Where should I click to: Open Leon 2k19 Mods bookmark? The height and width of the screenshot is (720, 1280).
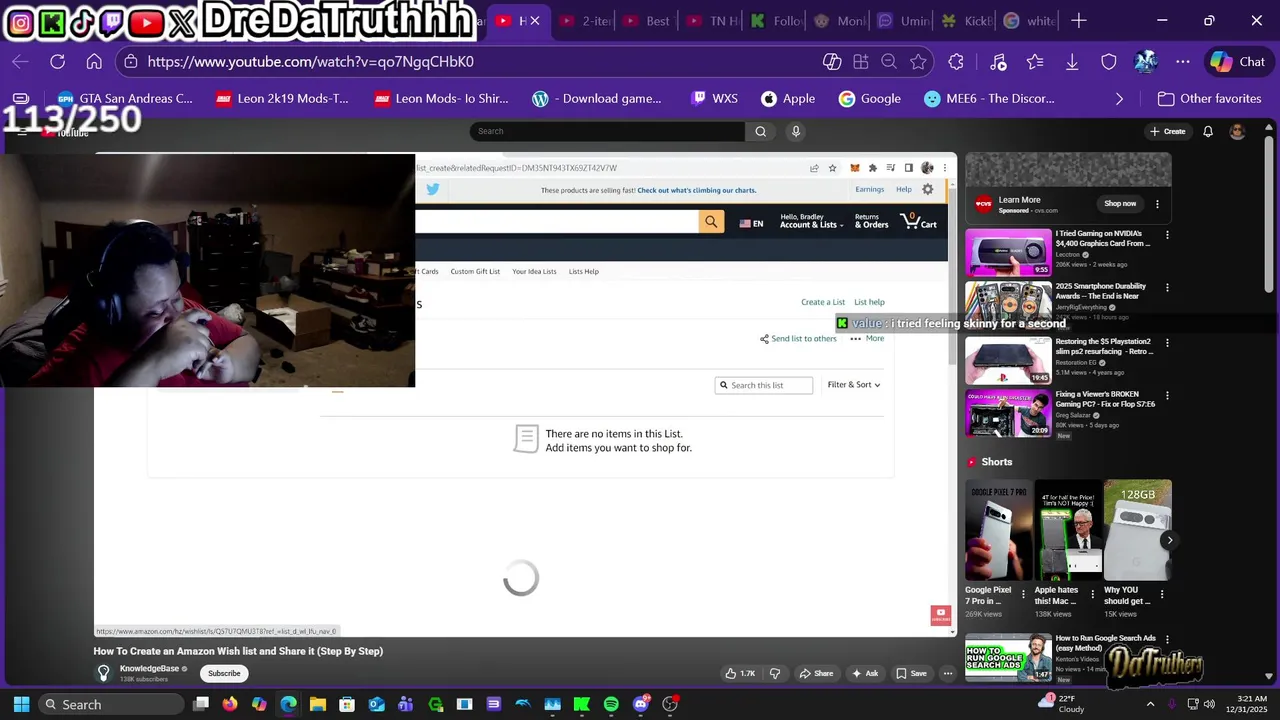point(282,99)
